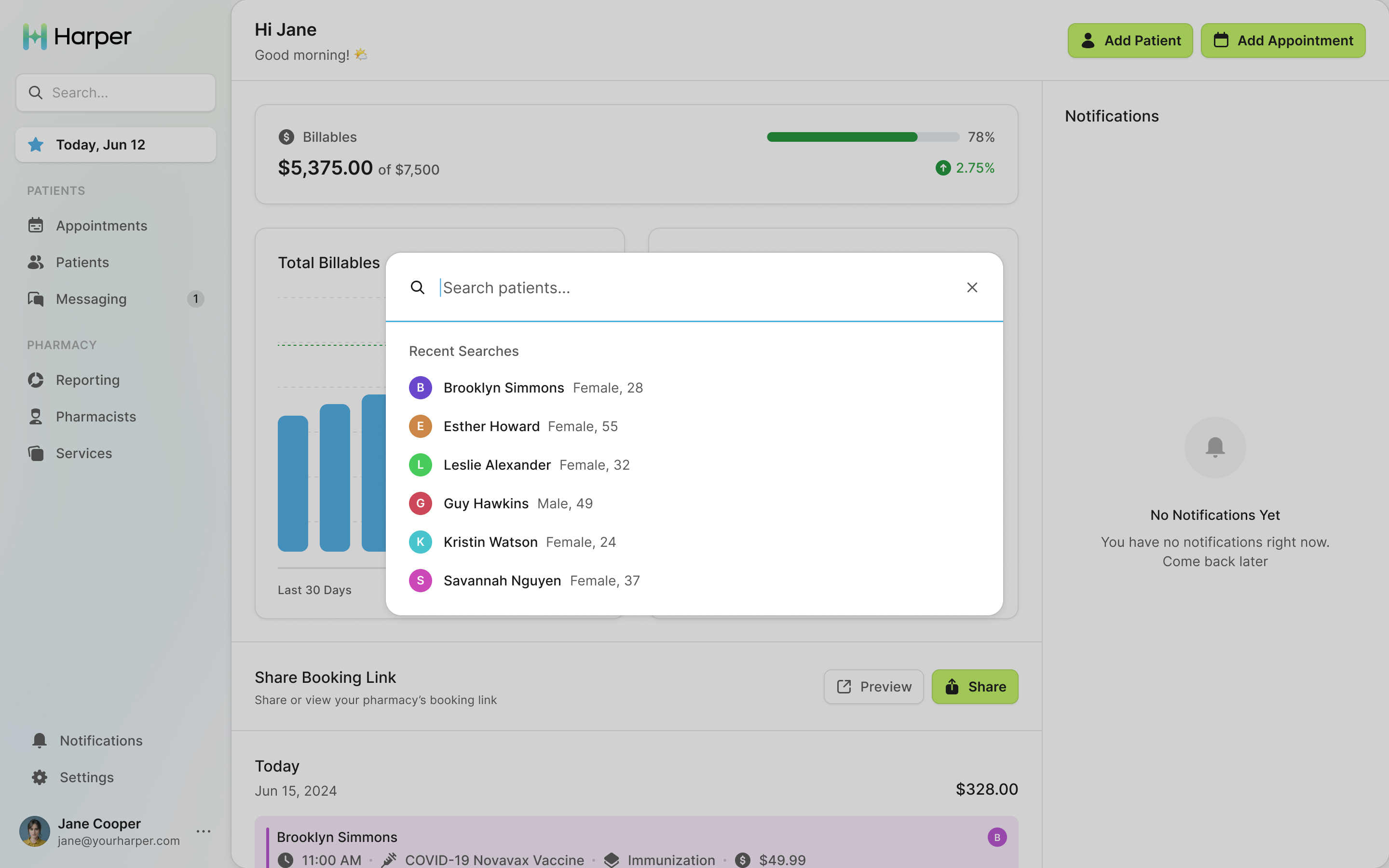Click the sidebar Notifications bell icon
The image size is (1389, 868).
(40, 741)
